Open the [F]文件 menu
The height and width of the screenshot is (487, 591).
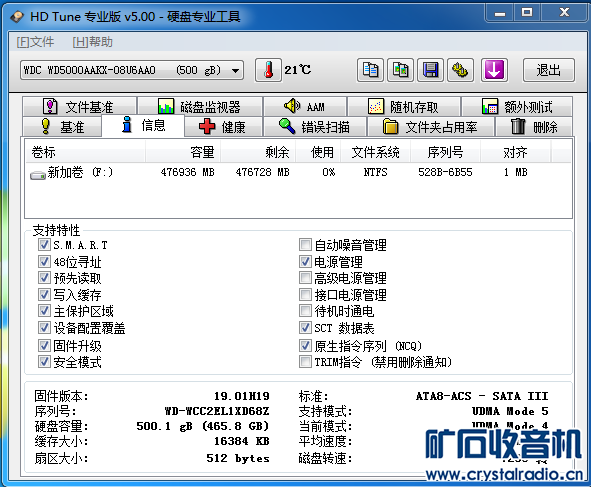click(x=35, y=42)
